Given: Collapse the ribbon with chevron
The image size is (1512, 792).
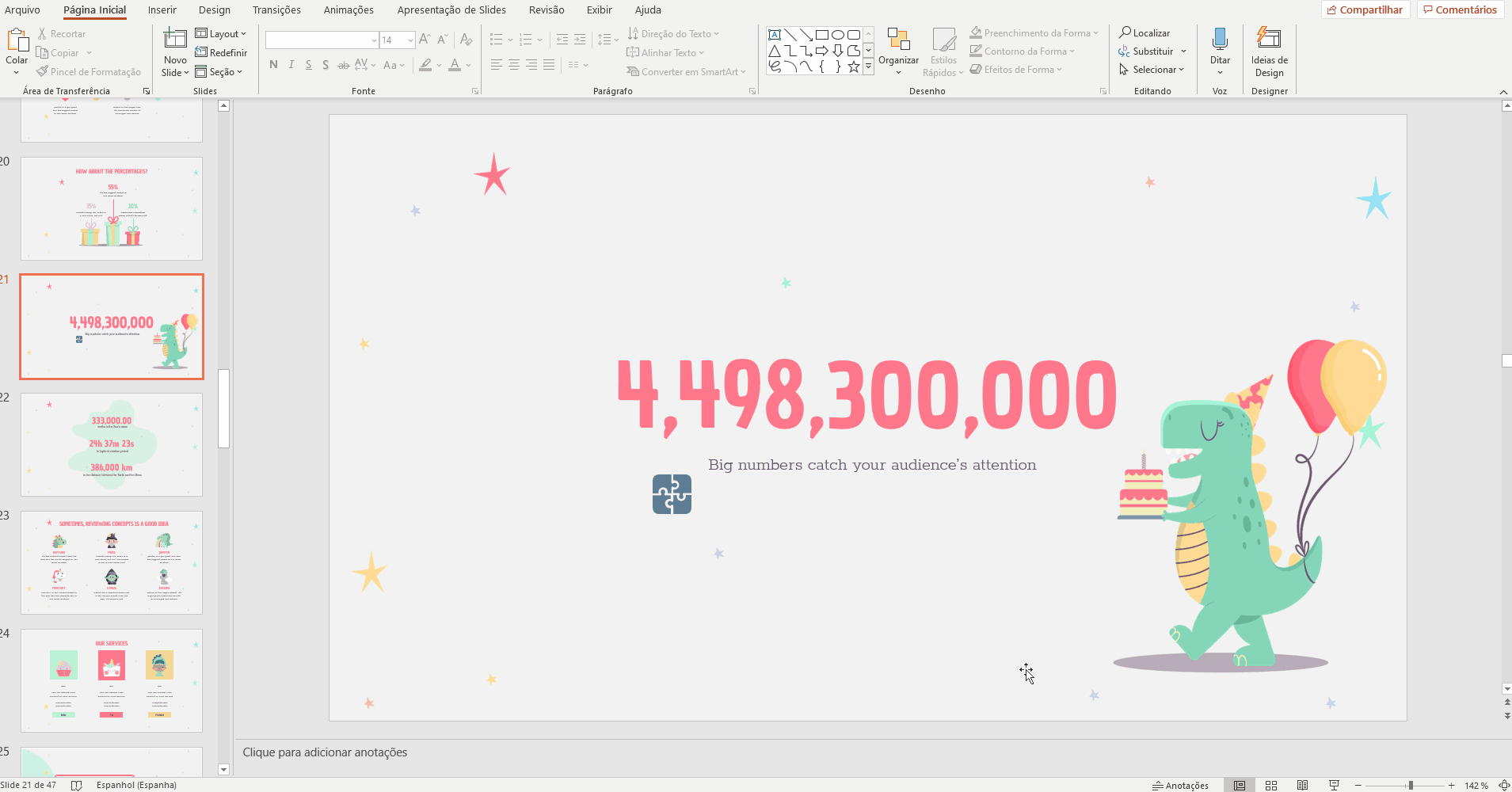Looking at the screenshot, I should point(1503,92).
